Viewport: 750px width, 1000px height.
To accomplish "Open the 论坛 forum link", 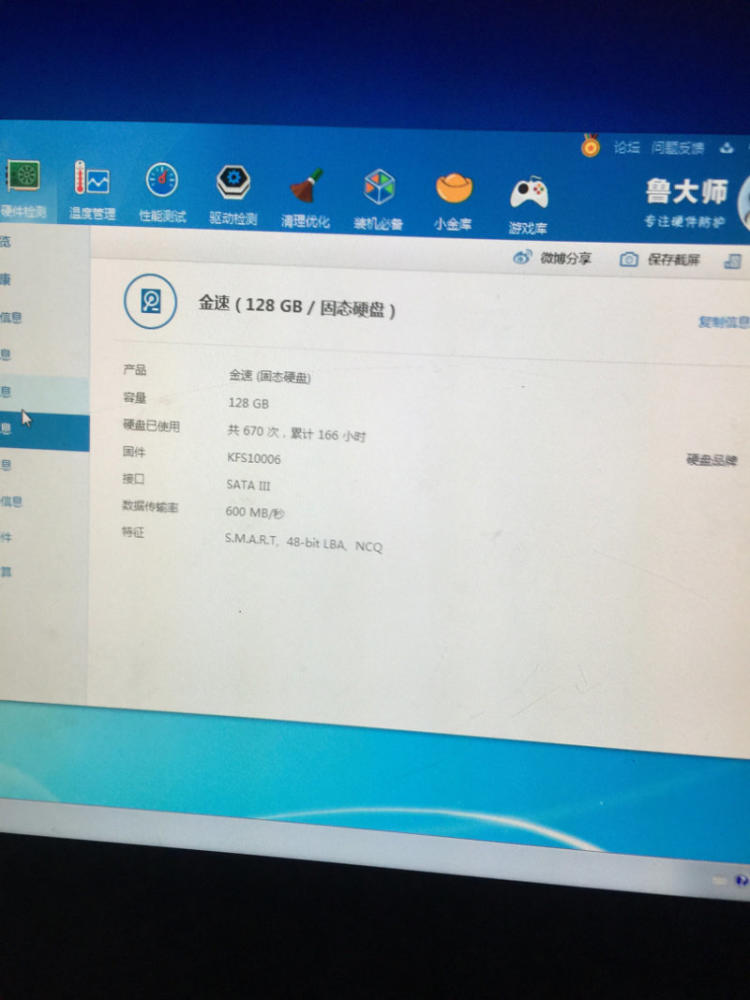I will (x=626, y=148).
